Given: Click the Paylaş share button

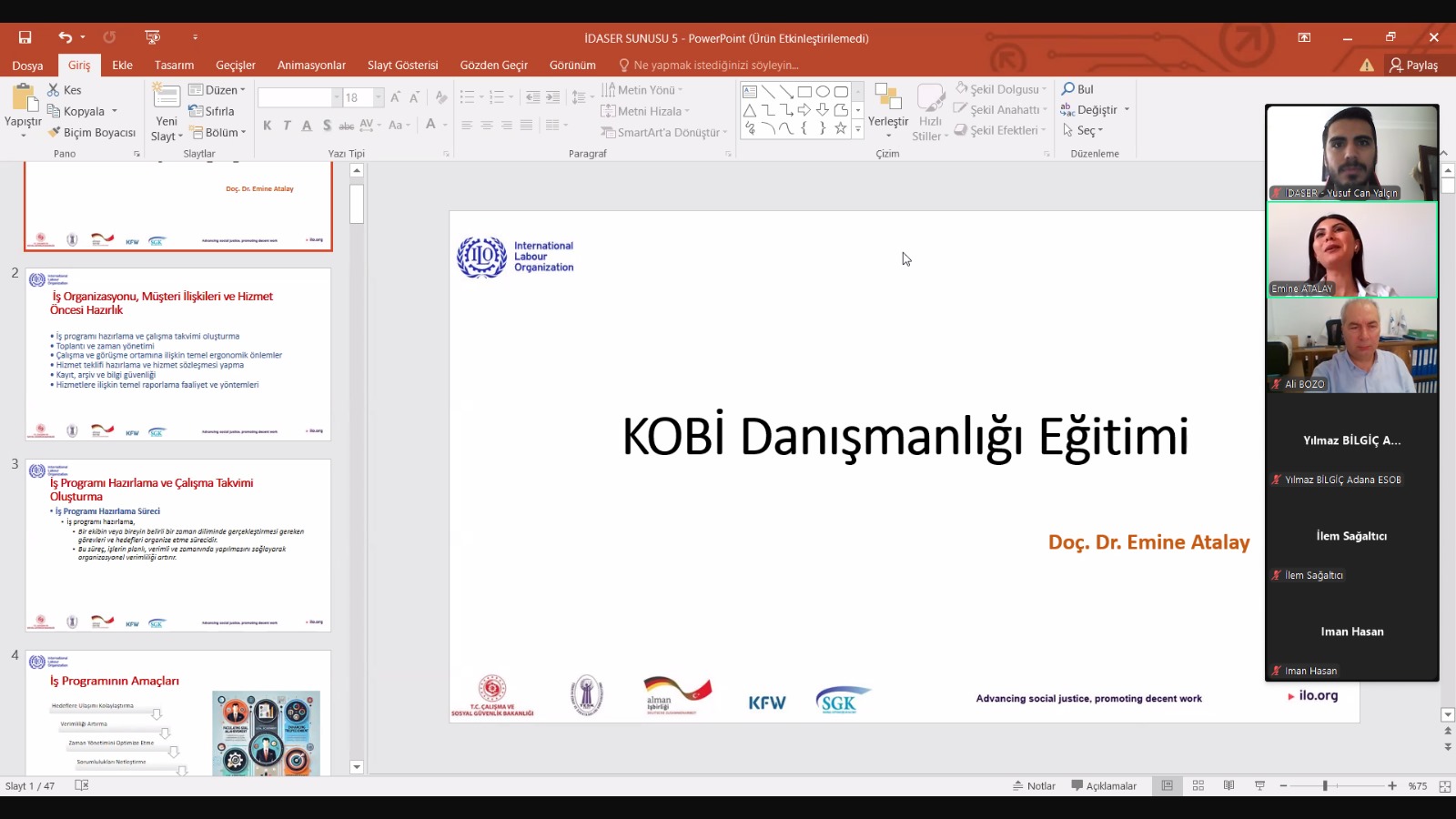Looking at the screenshot, I should pyautogui.click(x=1414, y=66).
